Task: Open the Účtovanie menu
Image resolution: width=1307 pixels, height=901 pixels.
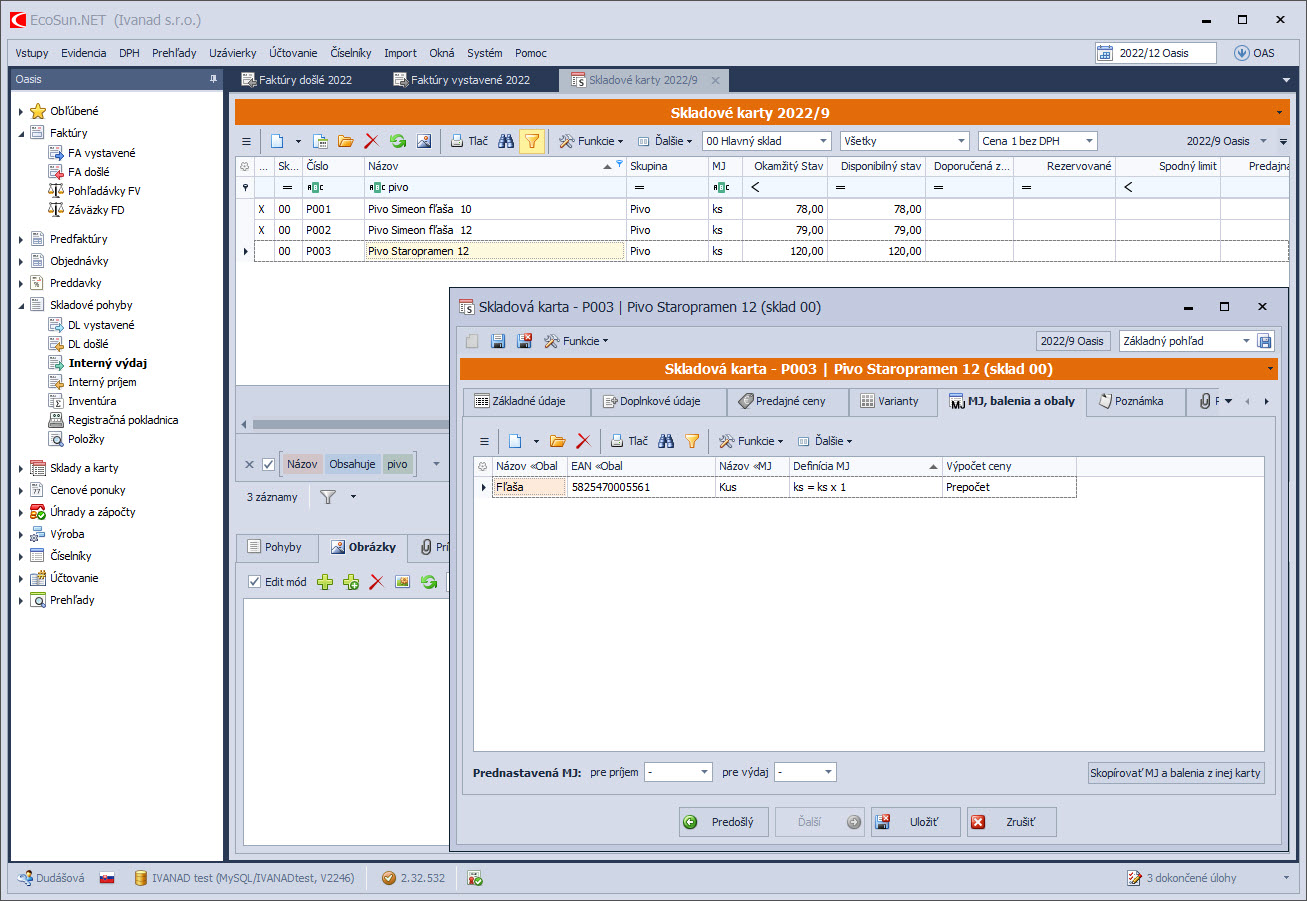Action: [293, 53]
